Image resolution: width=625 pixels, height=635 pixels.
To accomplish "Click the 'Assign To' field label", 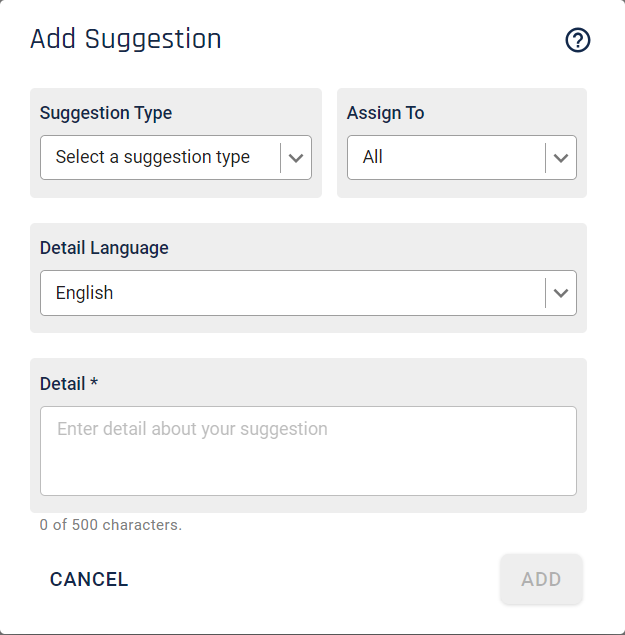I will coord(386,113).
